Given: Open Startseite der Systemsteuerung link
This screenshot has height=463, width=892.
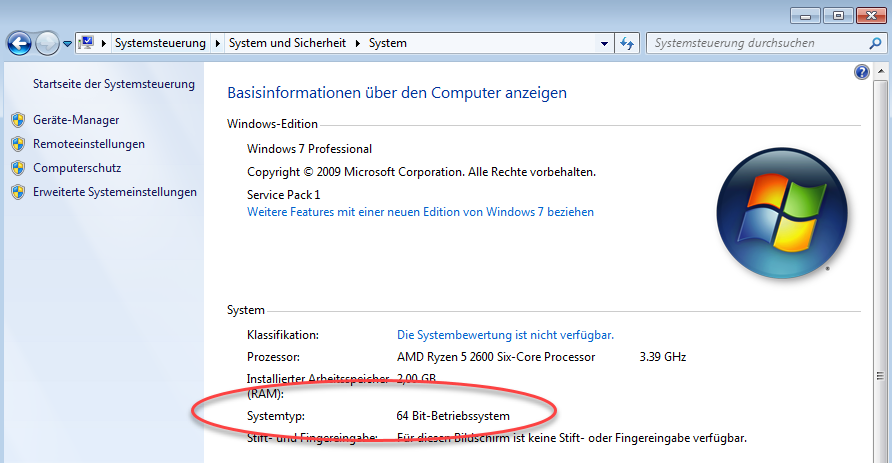Looking at the screenshot, I should point(114,84).
